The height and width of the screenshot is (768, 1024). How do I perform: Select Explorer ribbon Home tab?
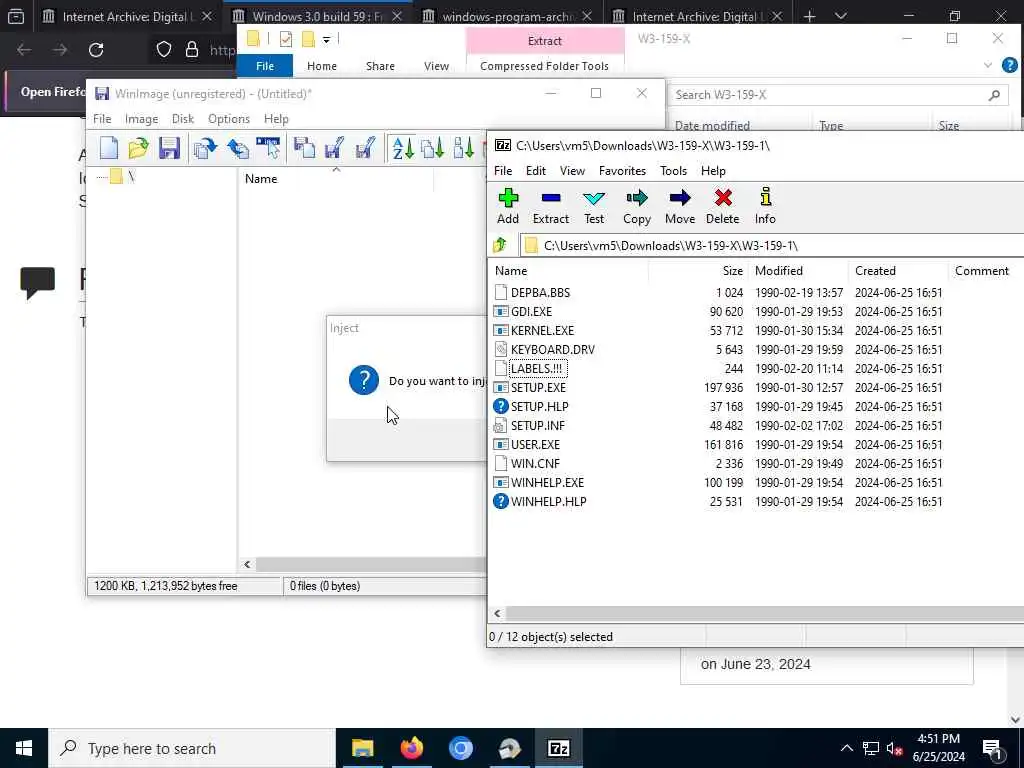pos(322,66)
